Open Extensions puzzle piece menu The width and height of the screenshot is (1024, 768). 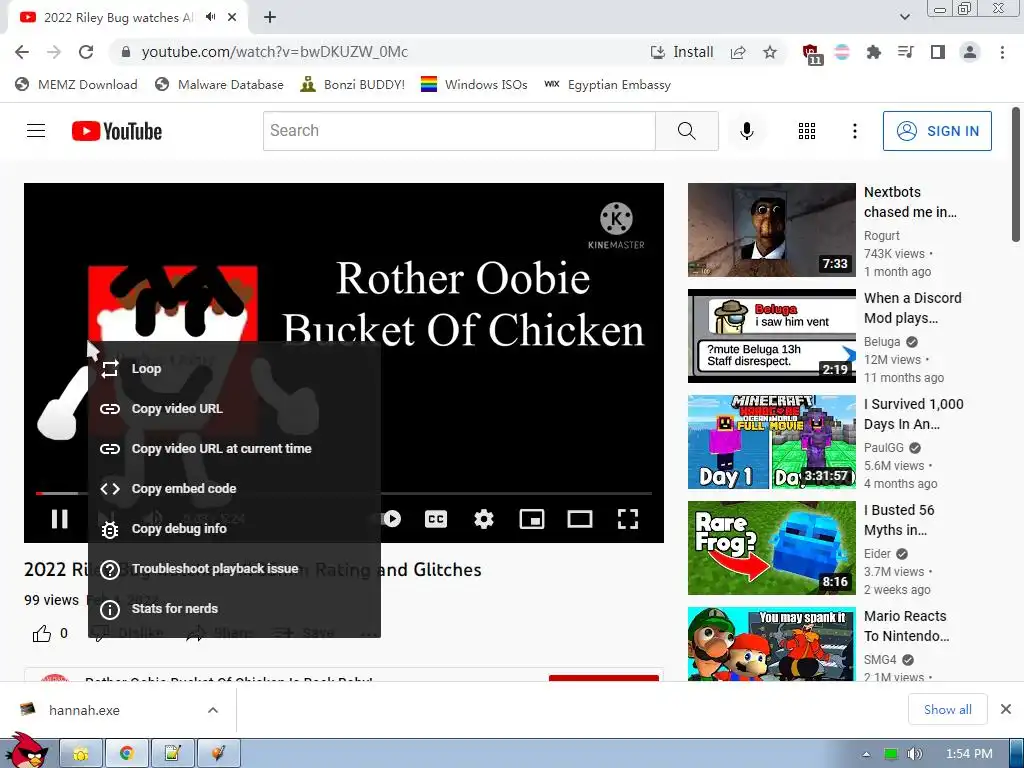[873, 52]
